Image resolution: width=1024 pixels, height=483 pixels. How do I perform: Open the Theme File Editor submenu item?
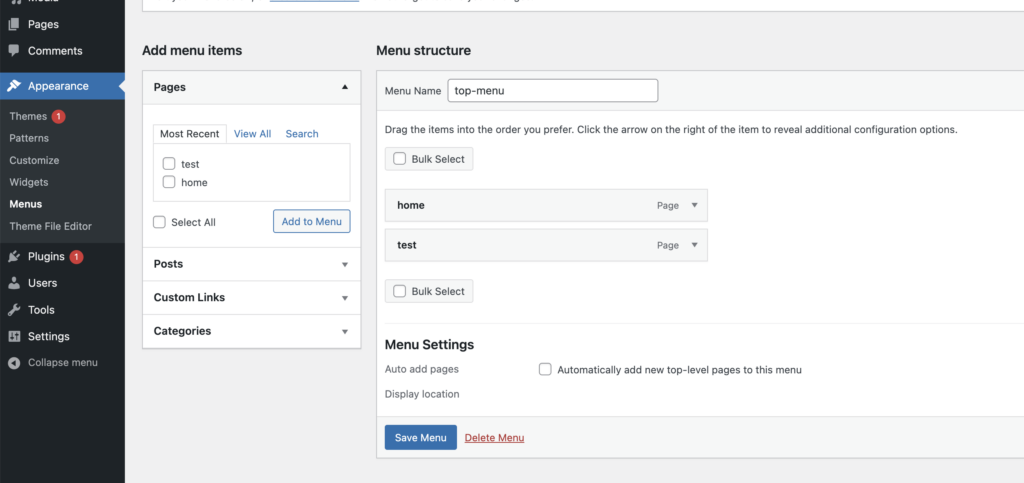50,226
